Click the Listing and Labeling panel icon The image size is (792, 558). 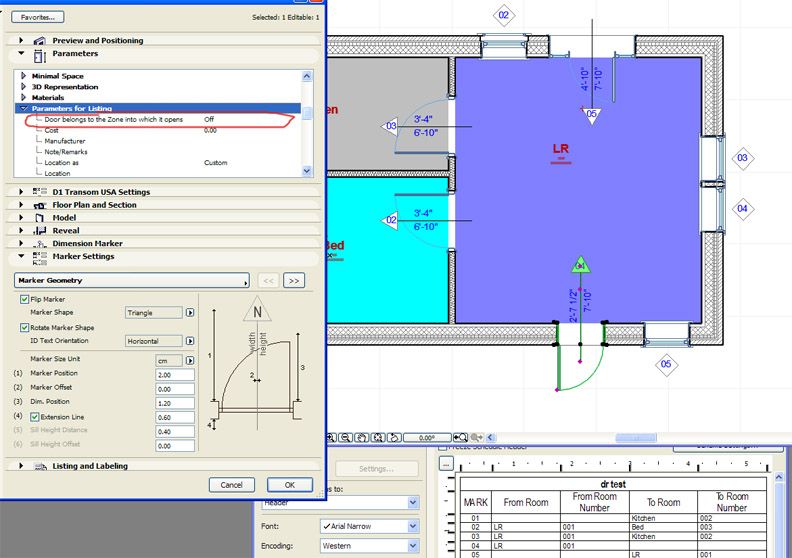coord(40,466)
